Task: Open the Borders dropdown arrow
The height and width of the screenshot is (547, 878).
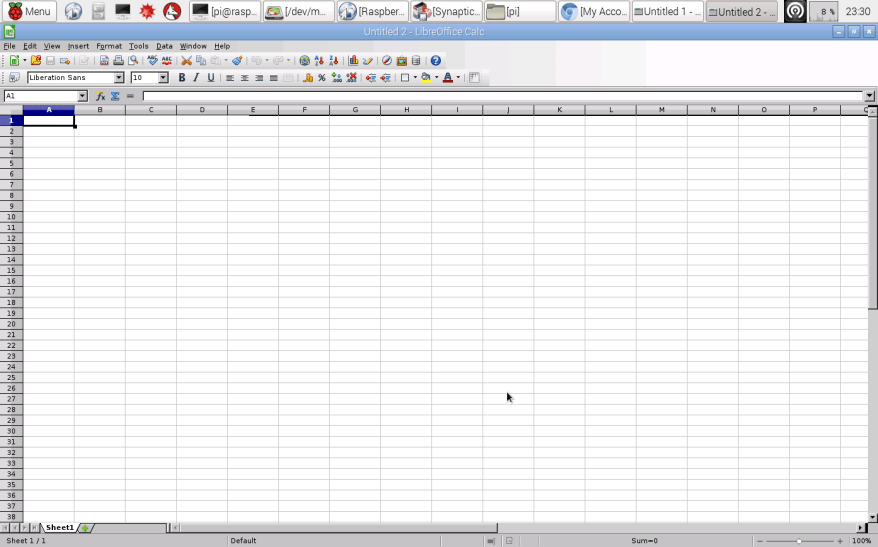Action: [x=415, y=78]
